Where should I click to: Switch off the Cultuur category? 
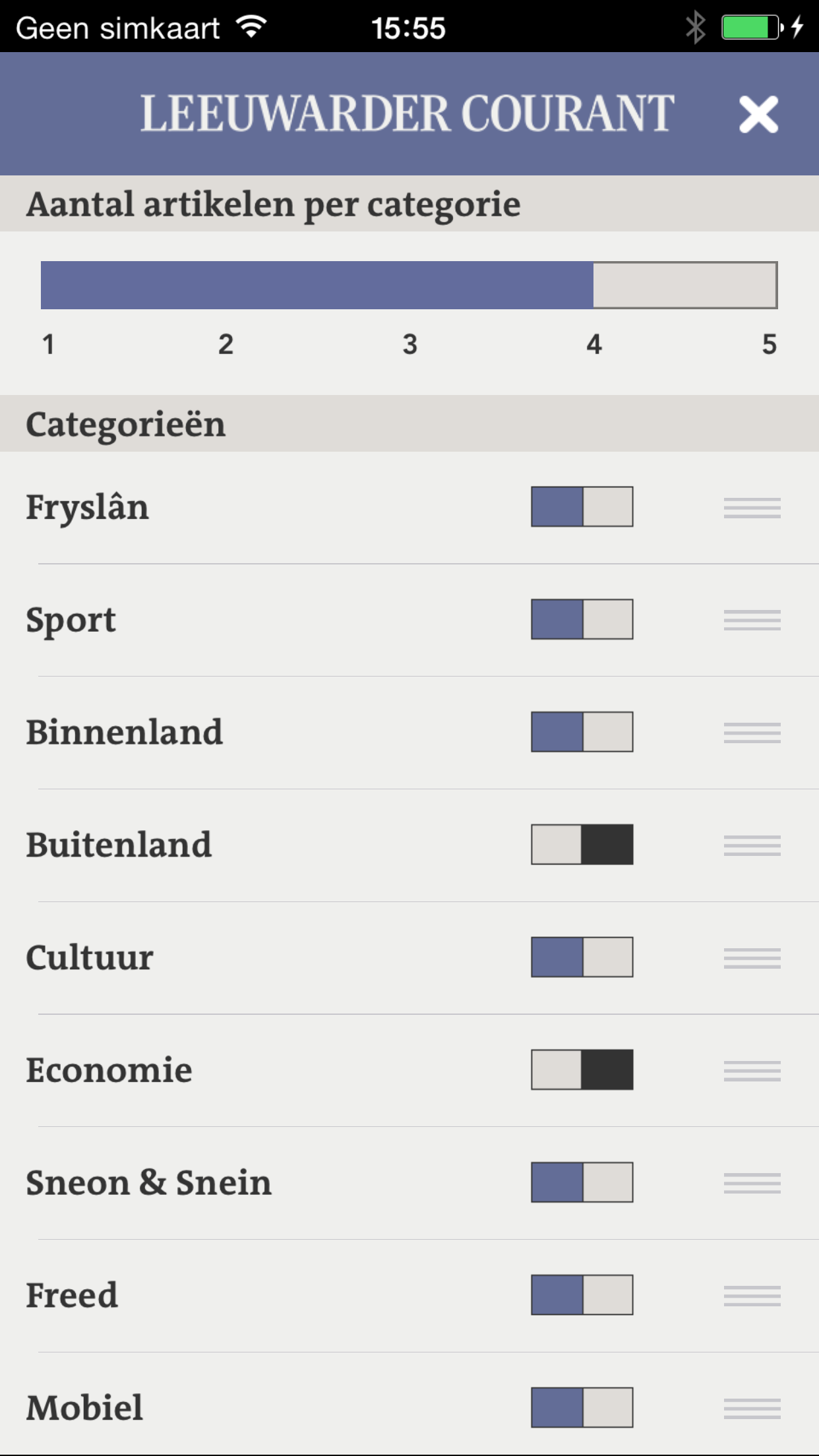582,957
